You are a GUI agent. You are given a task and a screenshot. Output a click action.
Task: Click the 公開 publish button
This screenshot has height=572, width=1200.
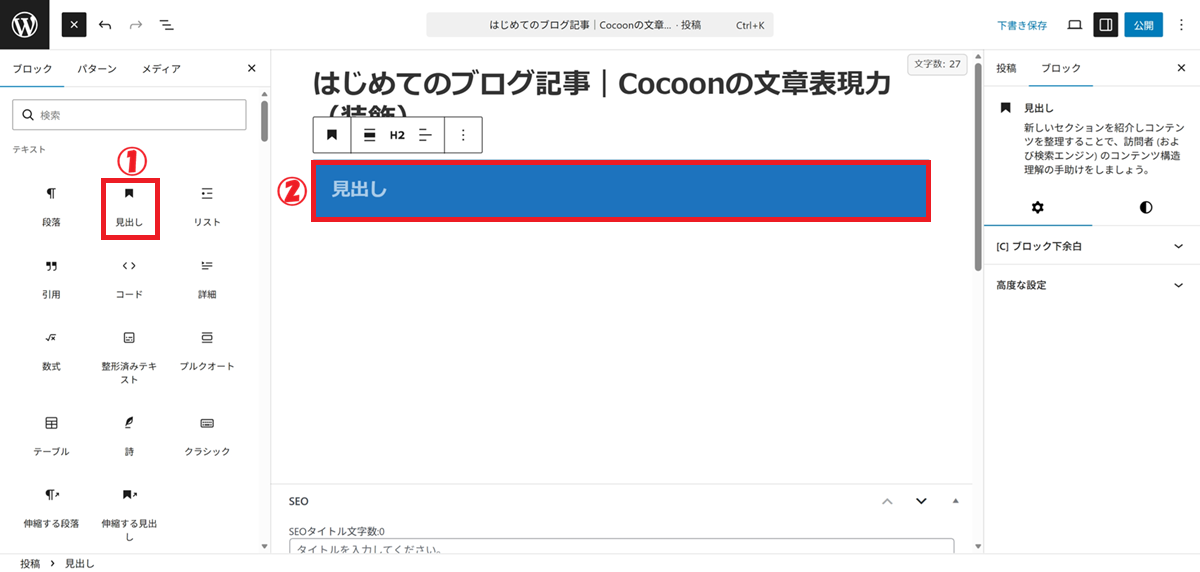[1143, 25]
